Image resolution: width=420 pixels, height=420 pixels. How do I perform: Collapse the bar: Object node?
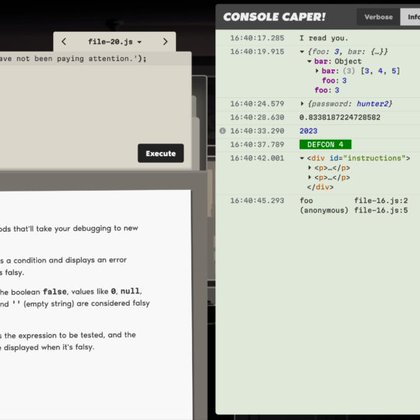click(x=309, y=61)
